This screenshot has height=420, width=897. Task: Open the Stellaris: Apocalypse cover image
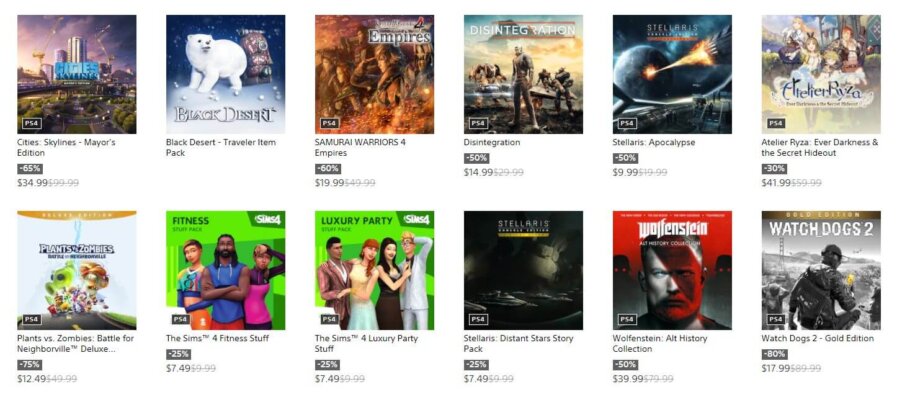(672, 74)
